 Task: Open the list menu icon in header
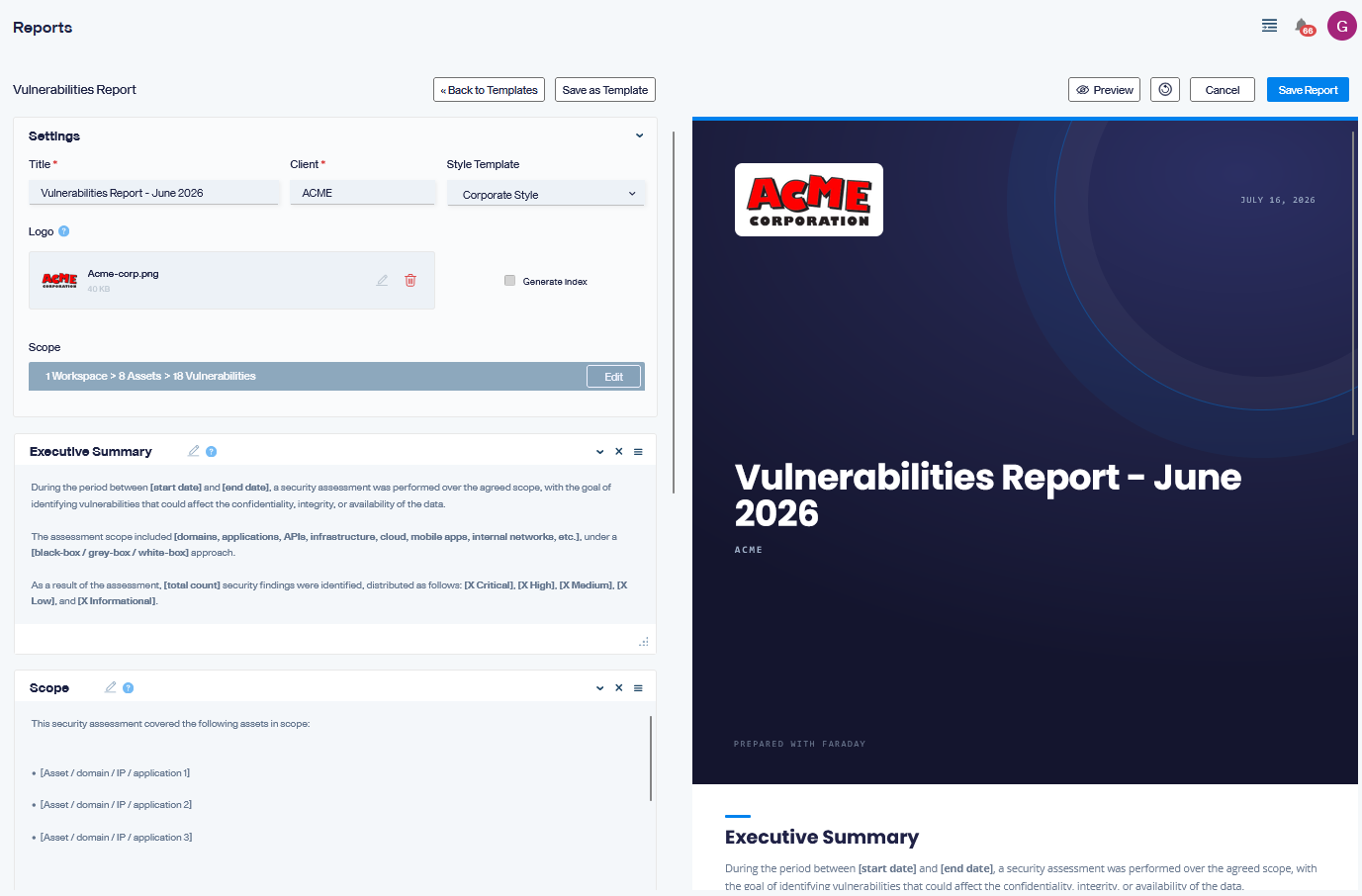click(1270, 26)
